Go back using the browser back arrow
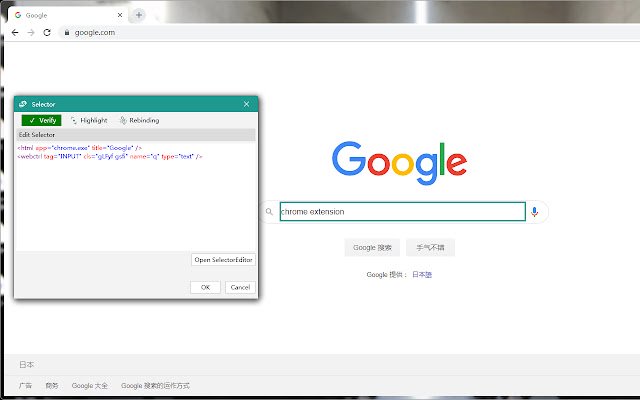This screenshot has width=640, height=400. point(15,32)
